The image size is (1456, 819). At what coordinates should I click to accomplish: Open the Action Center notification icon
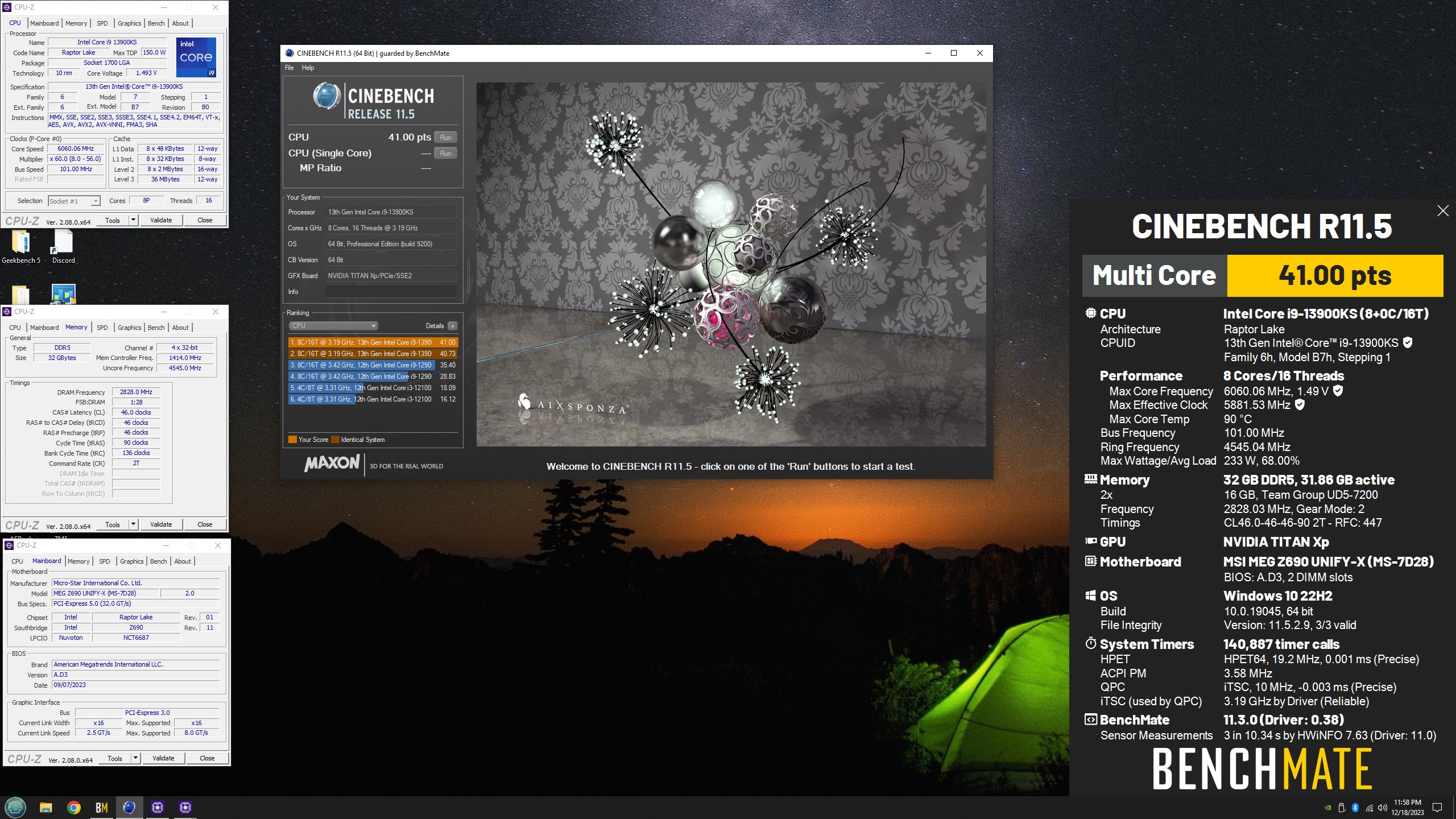coord(1437,807)
